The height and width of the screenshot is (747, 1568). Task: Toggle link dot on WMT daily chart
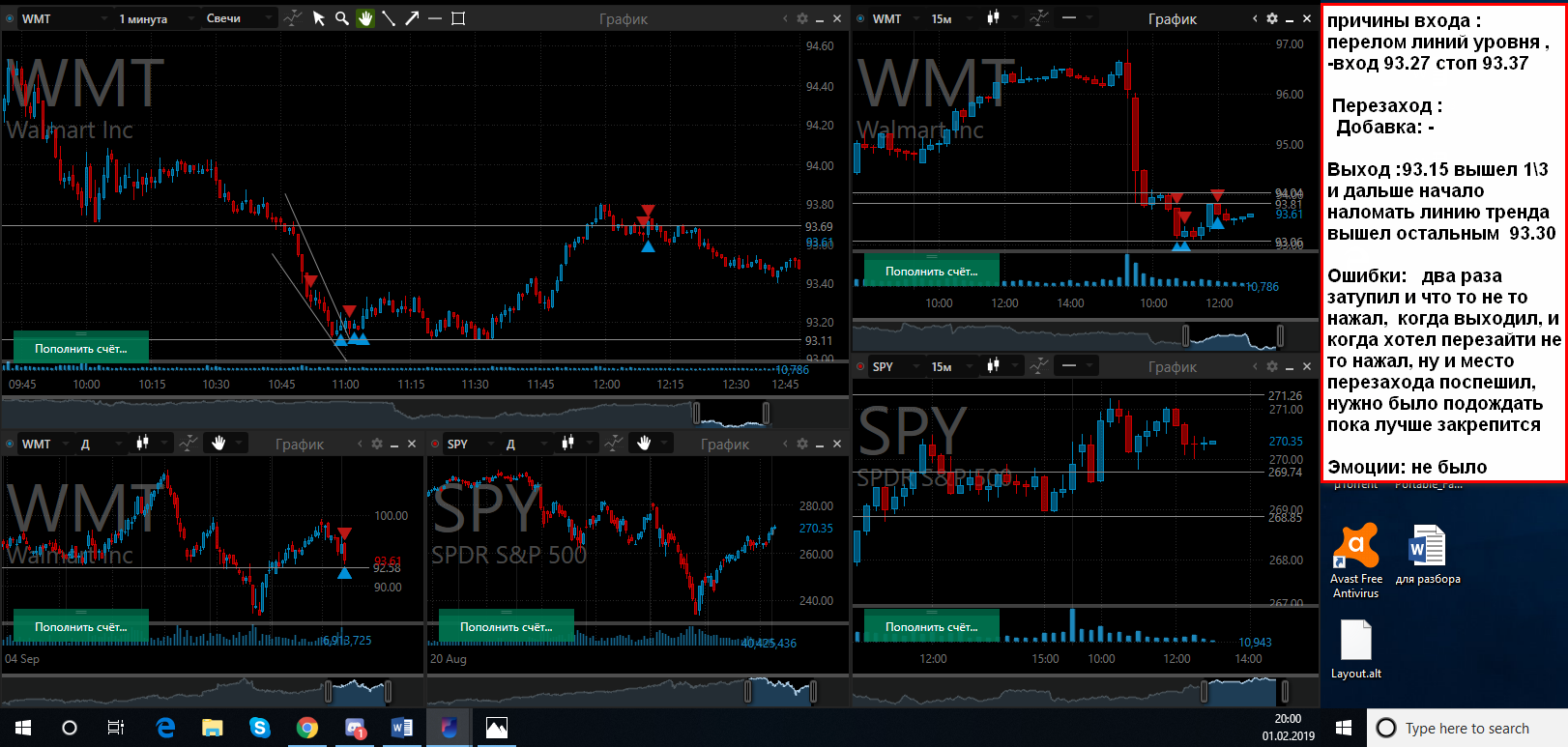10,444
